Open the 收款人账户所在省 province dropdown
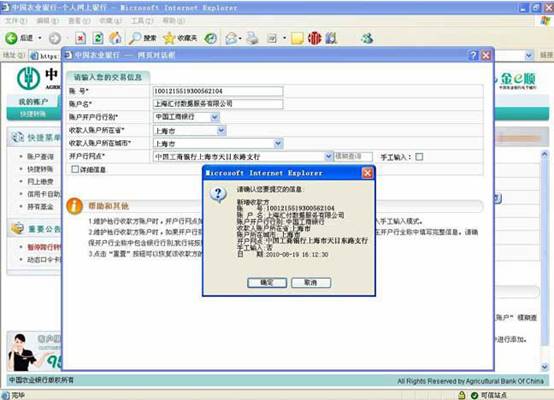 coord(221,131)
